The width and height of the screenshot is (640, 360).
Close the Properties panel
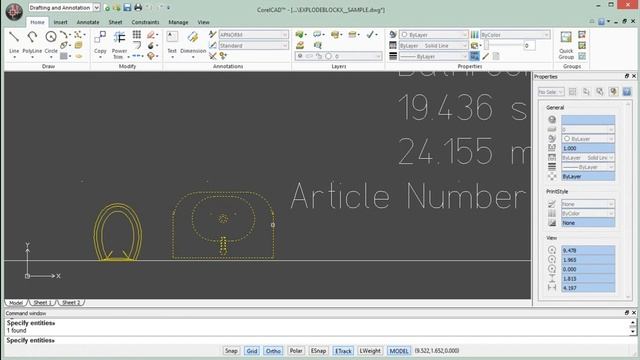pos(634,76)
